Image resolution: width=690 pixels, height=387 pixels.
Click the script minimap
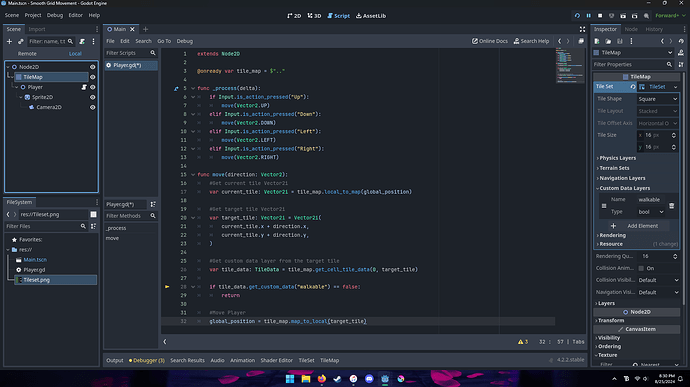pyautogui.click(x=570, y=65)
